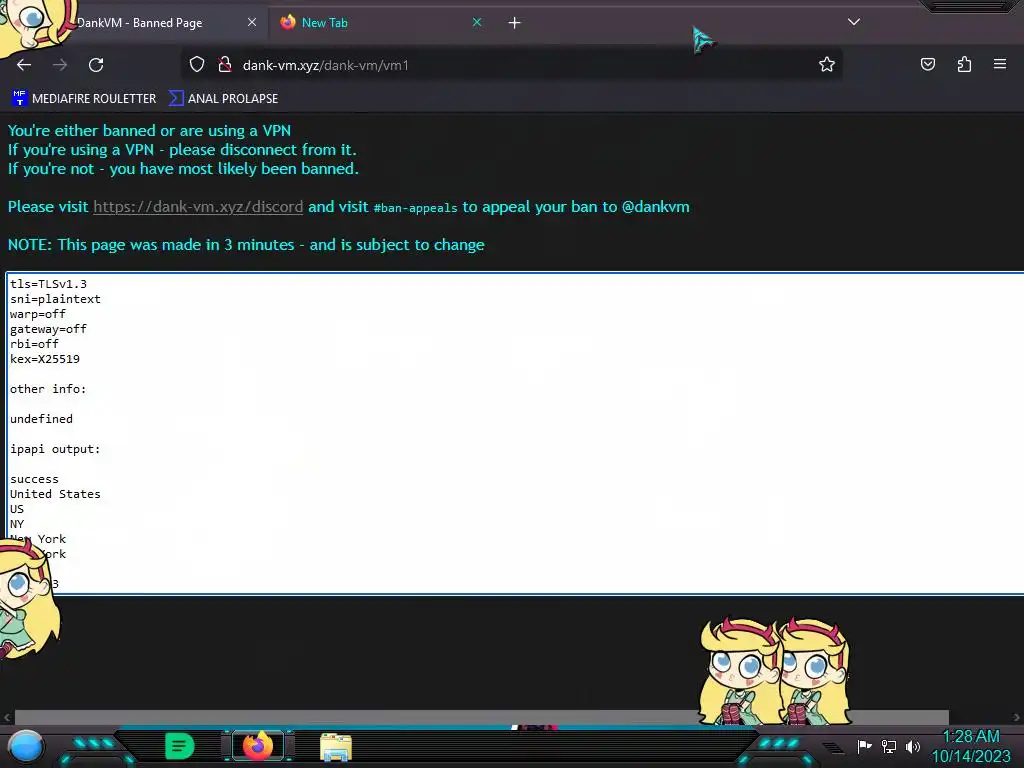This screenshot has width=1024, height=768.
Task: Click the @dankvm mention text
Action: pos(656,207)
